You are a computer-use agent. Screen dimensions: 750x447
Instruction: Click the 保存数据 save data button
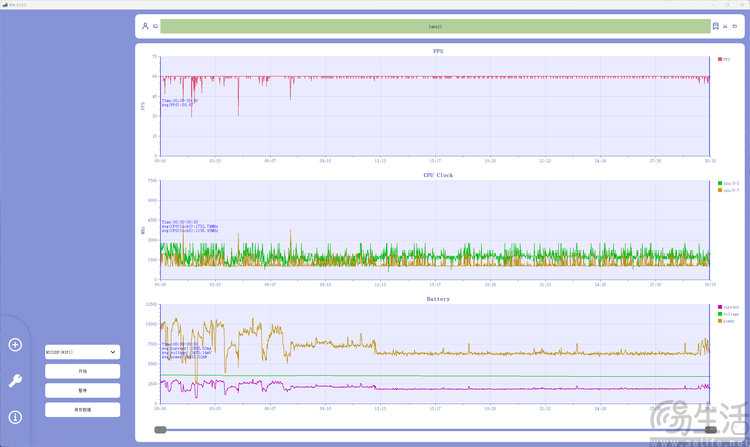[x=82, y=410]
